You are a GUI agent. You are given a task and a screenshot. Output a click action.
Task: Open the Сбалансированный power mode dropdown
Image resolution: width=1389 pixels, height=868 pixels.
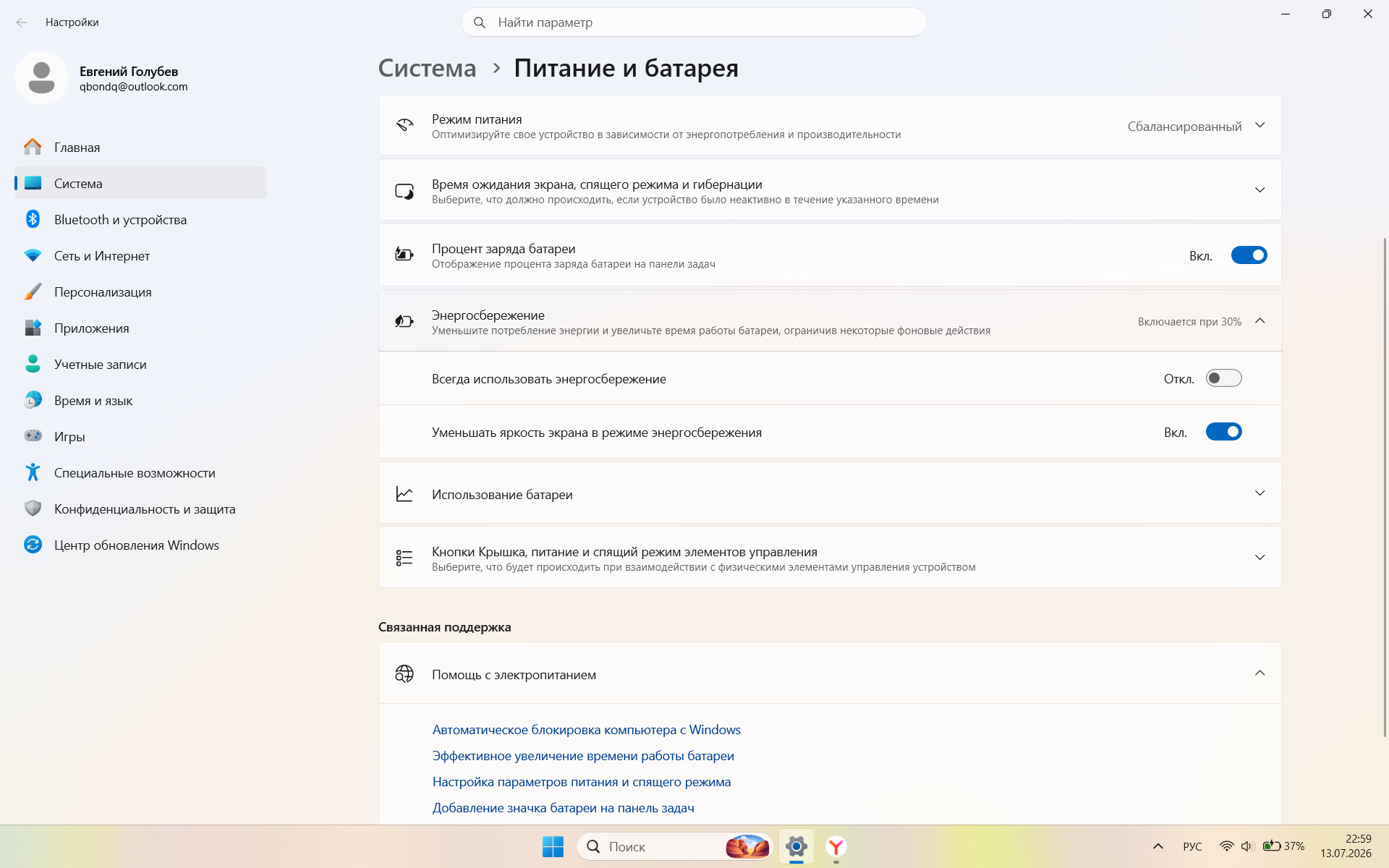tap(1197, 126)
